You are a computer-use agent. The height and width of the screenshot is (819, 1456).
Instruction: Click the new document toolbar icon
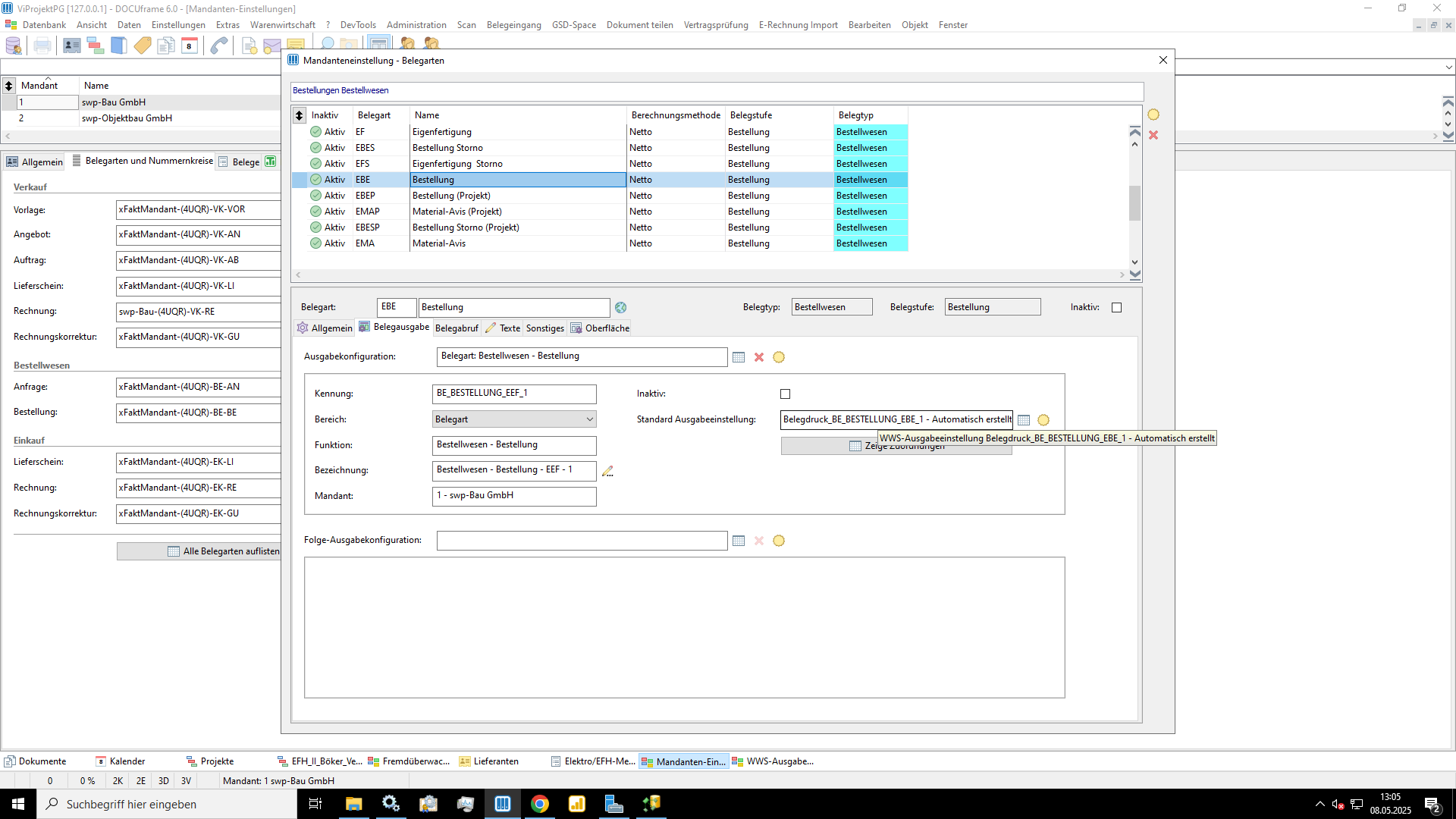coord(249,45)
